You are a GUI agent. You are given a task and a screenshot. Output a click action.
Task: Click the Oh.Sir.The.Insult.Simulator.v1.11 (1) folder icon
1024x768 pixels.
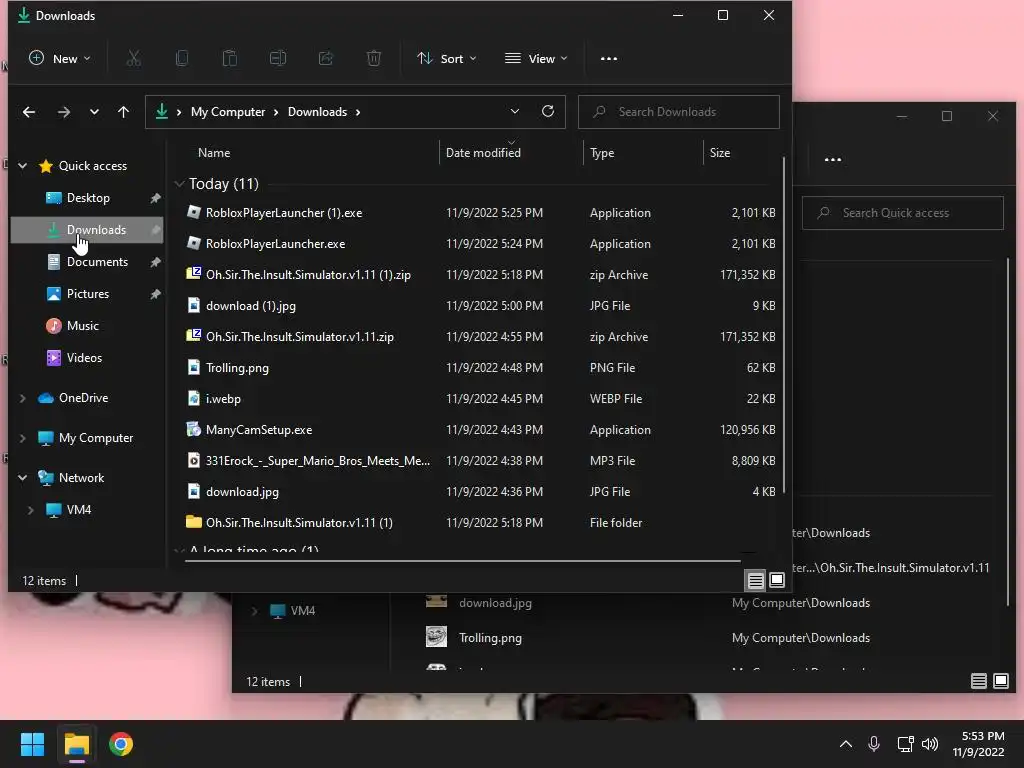tap(193, 522)
